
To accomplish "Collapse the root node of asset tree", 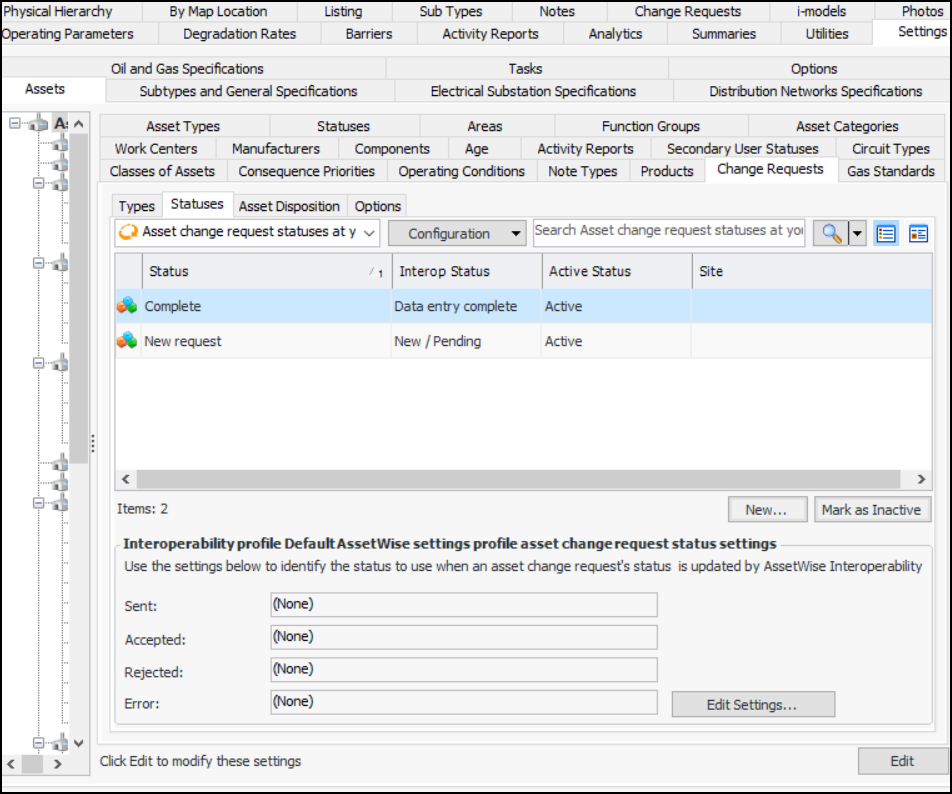I will pyautogui.click(x=14, y=124).
